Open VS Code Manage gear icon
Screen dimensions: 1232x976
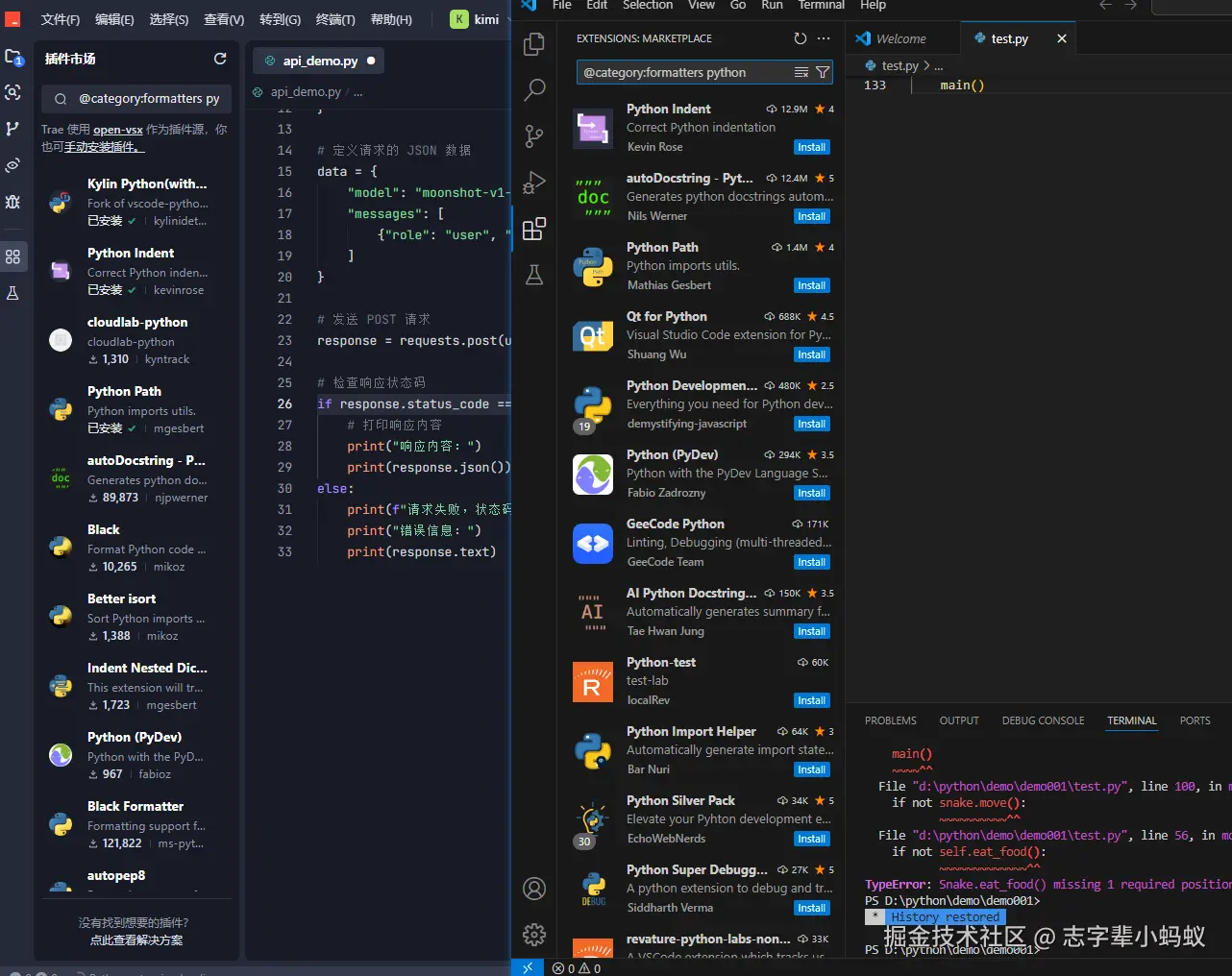click(534, 934)
